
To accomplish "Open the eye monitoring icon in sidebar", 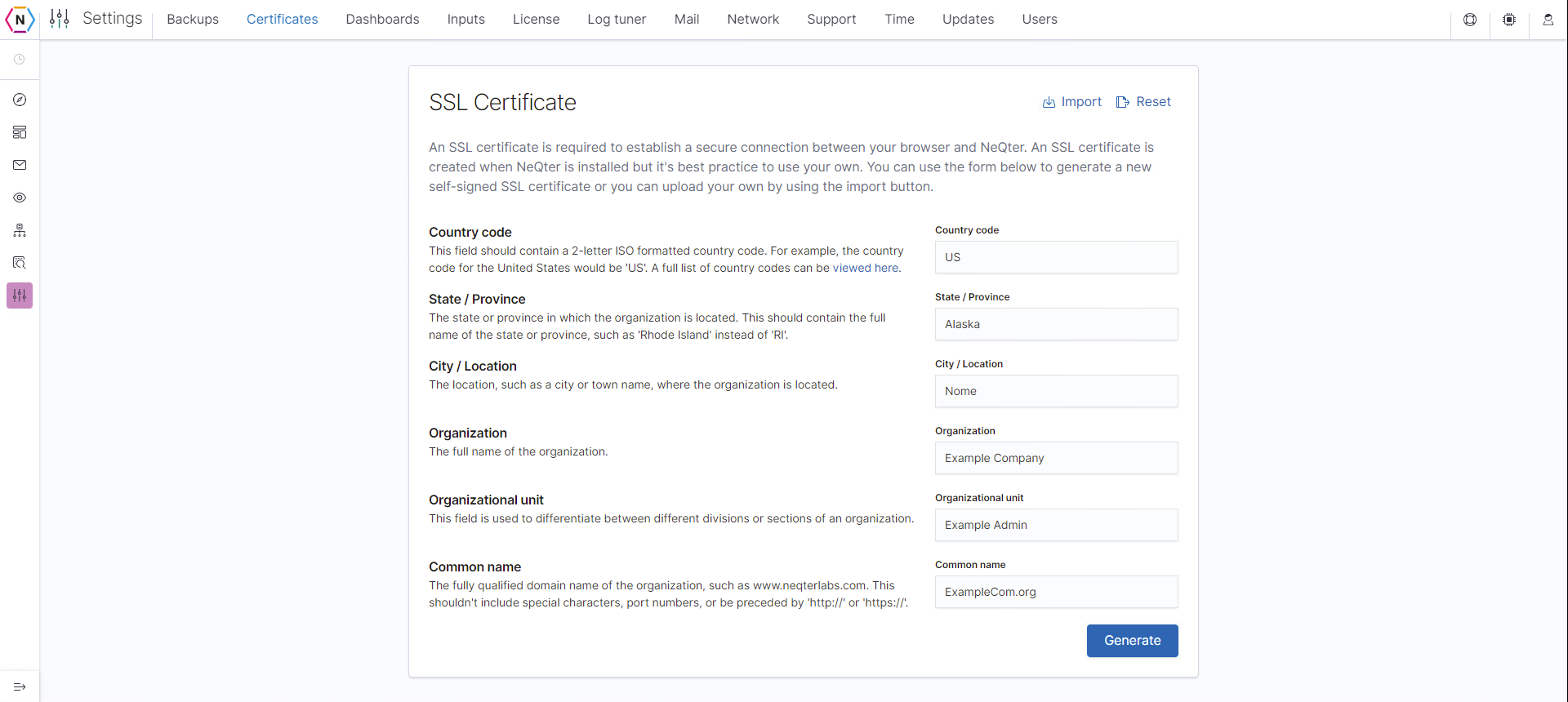I will tap(20, 198).
